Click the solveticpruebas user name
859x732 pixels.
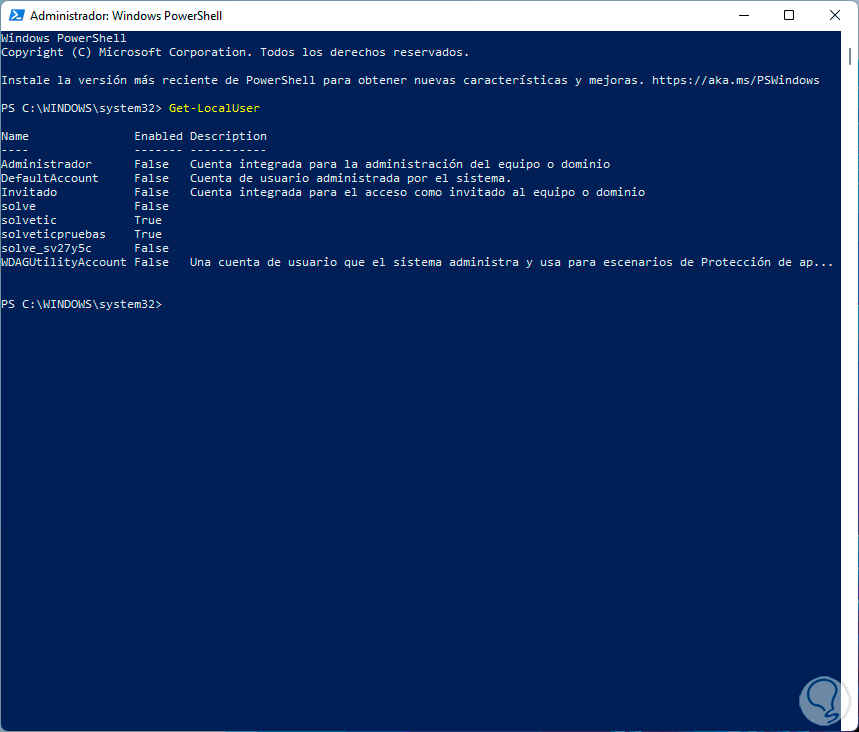(53, 234)
